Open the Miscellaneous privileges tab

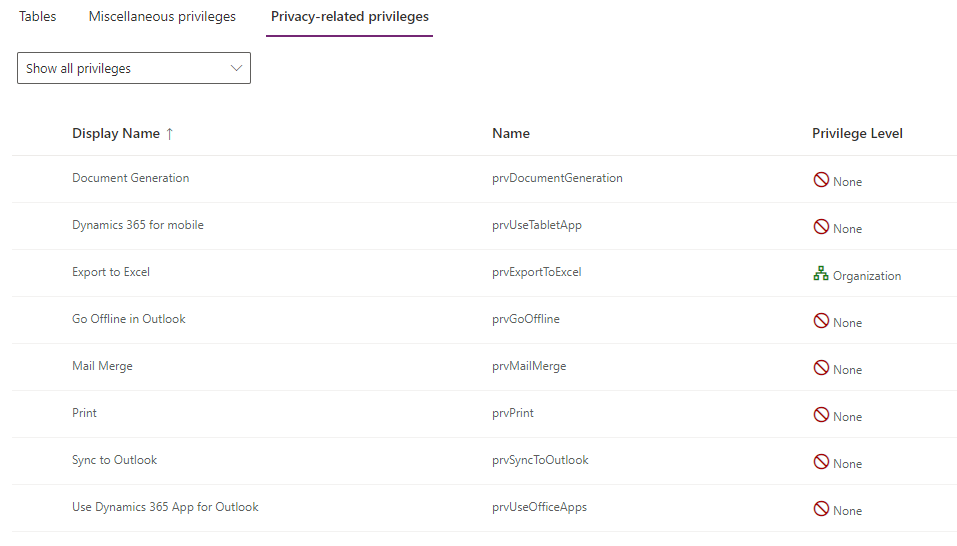tap(162, 17)
